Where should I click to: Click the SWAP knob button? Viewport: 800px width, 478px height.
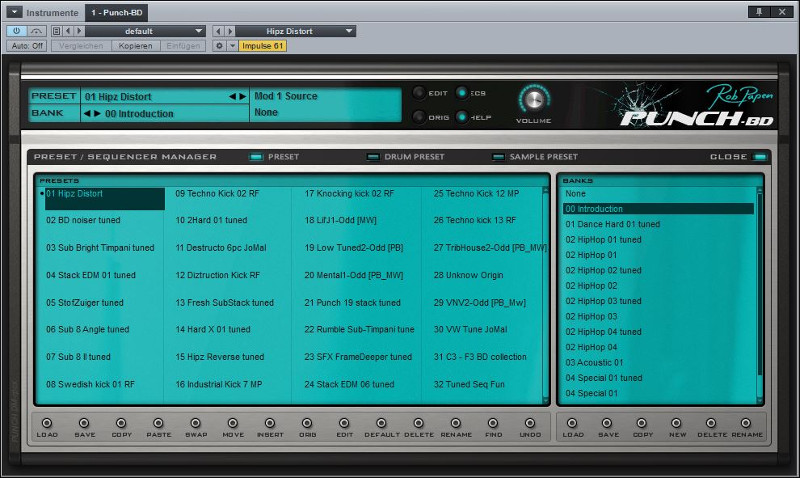tap(196, 423)
